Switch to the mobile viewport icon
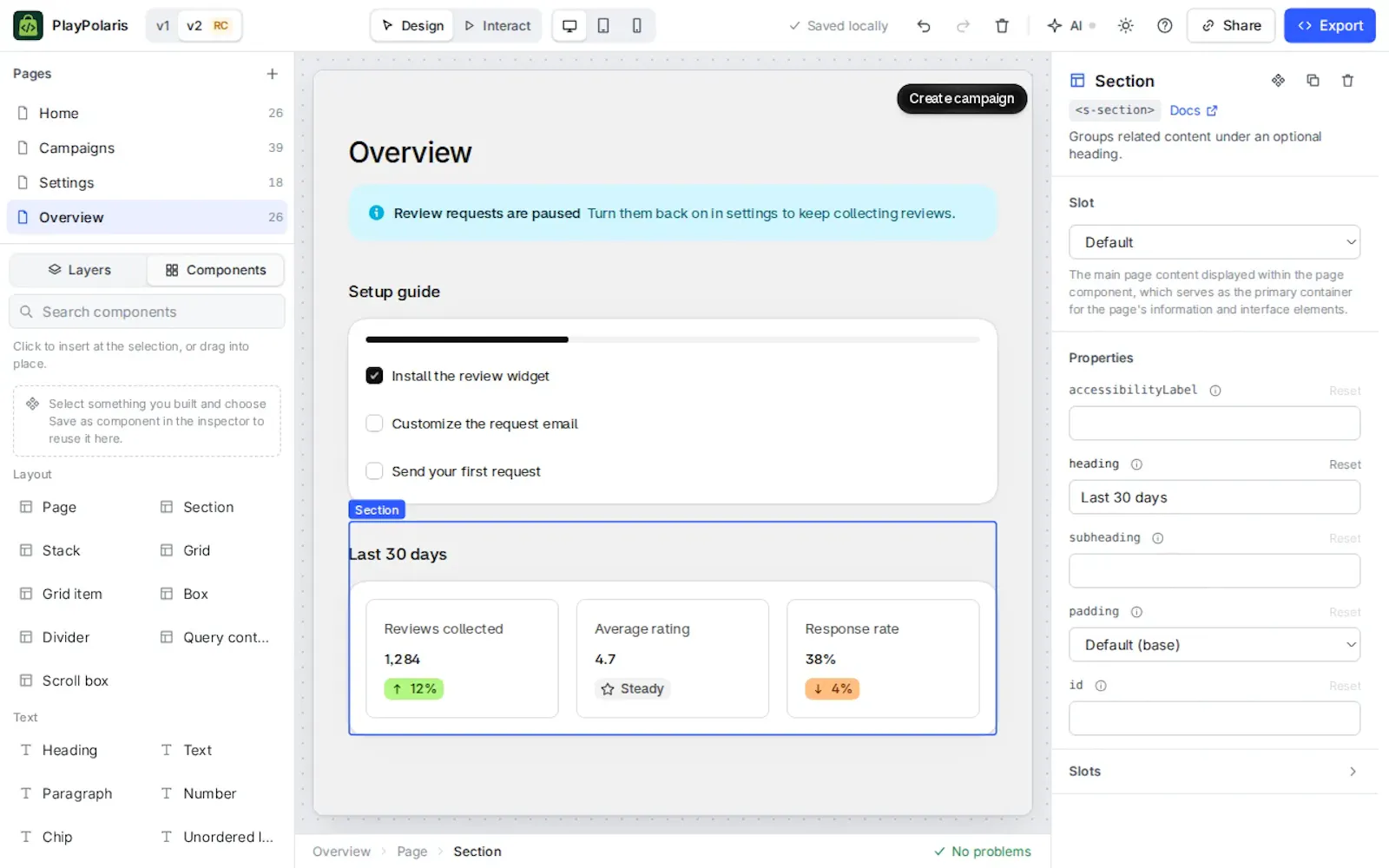1389x868 pixels. point(637,26)
